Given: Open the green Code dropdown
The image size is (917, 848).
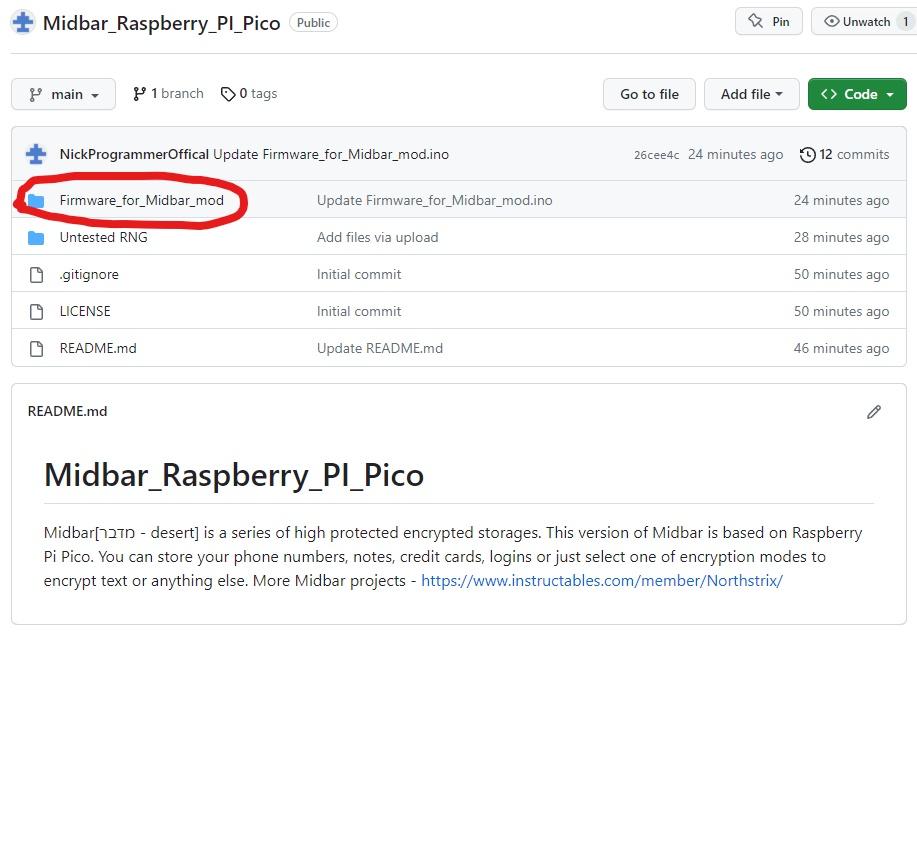Looking at the screenshot, I should 857,94.
